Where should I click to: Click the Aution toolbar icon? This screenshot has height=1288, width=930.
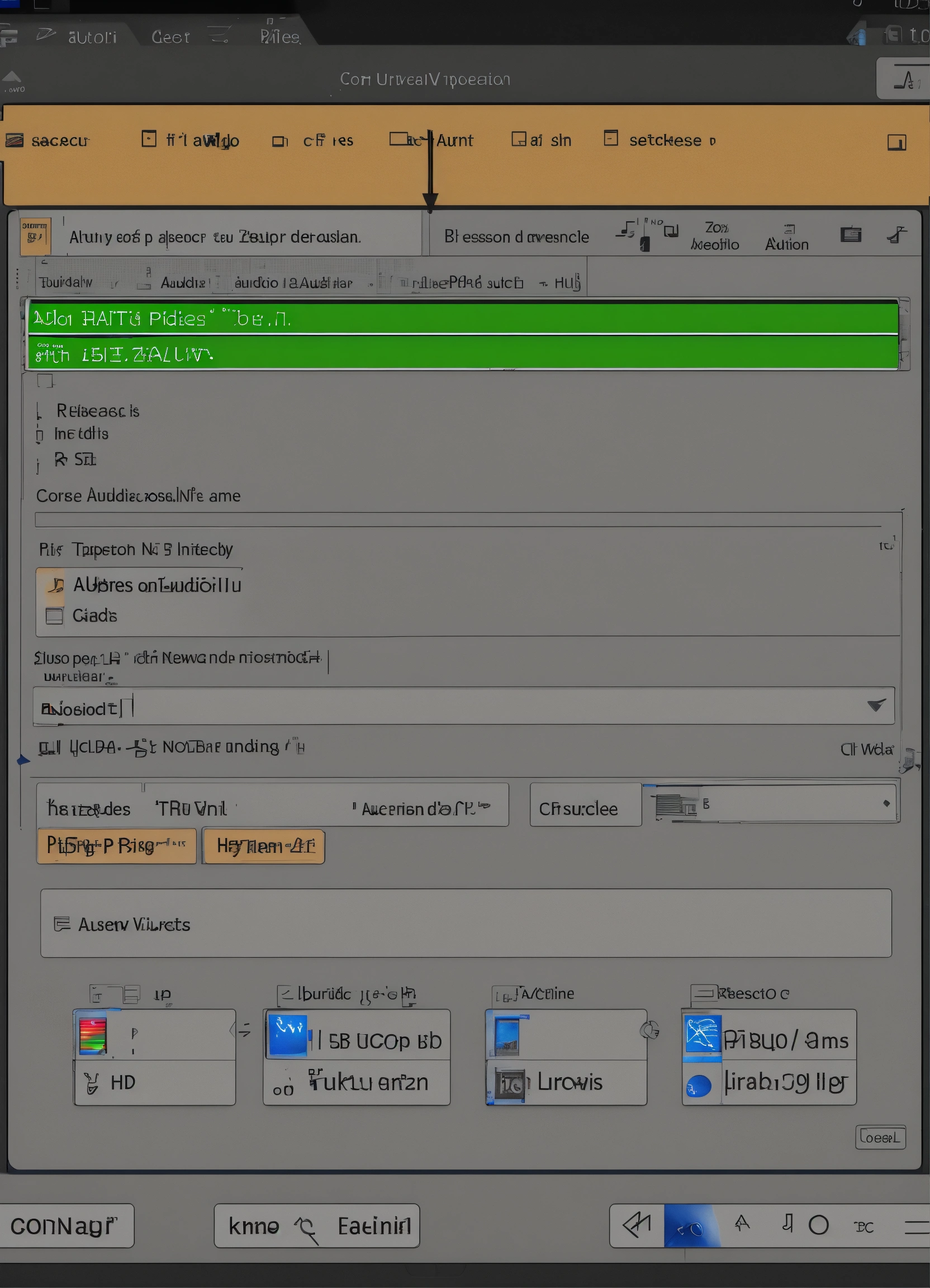point(786,237)
